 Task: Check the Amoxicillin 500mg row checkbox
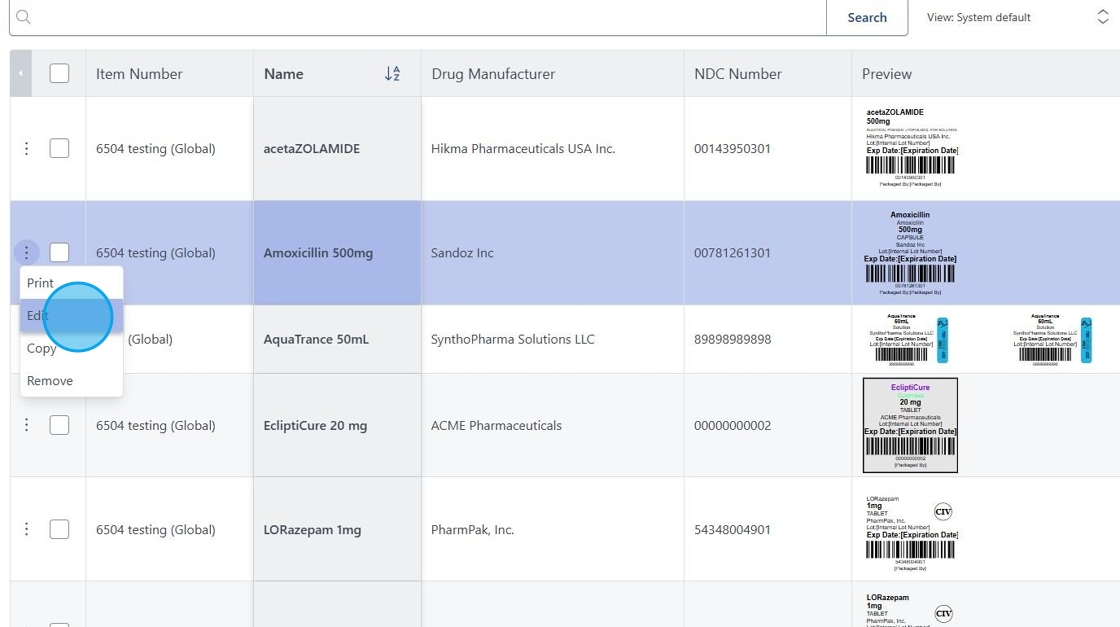click(59, 252)
